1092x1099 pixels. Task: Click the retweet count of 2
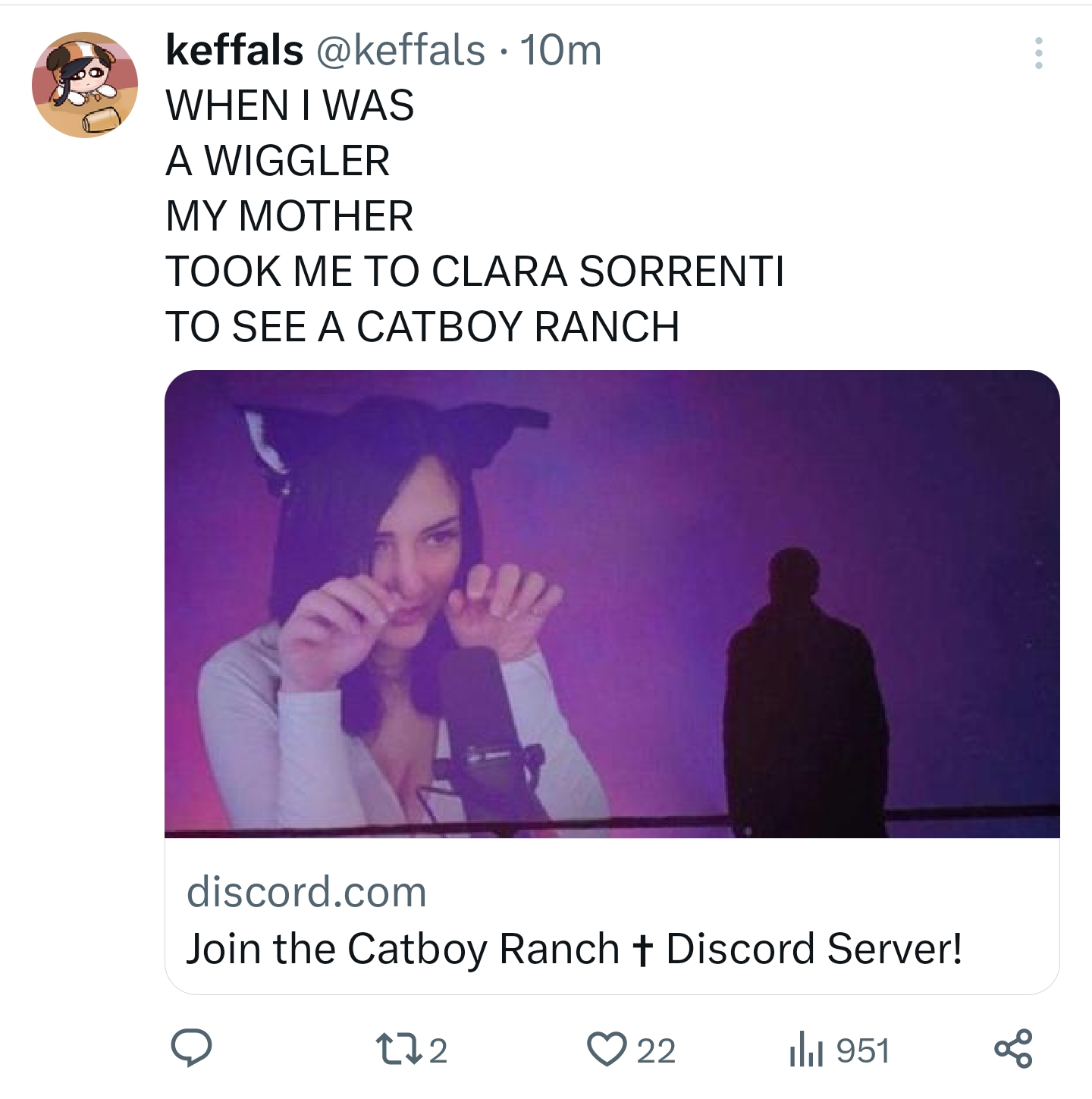tap(438, 1051)
